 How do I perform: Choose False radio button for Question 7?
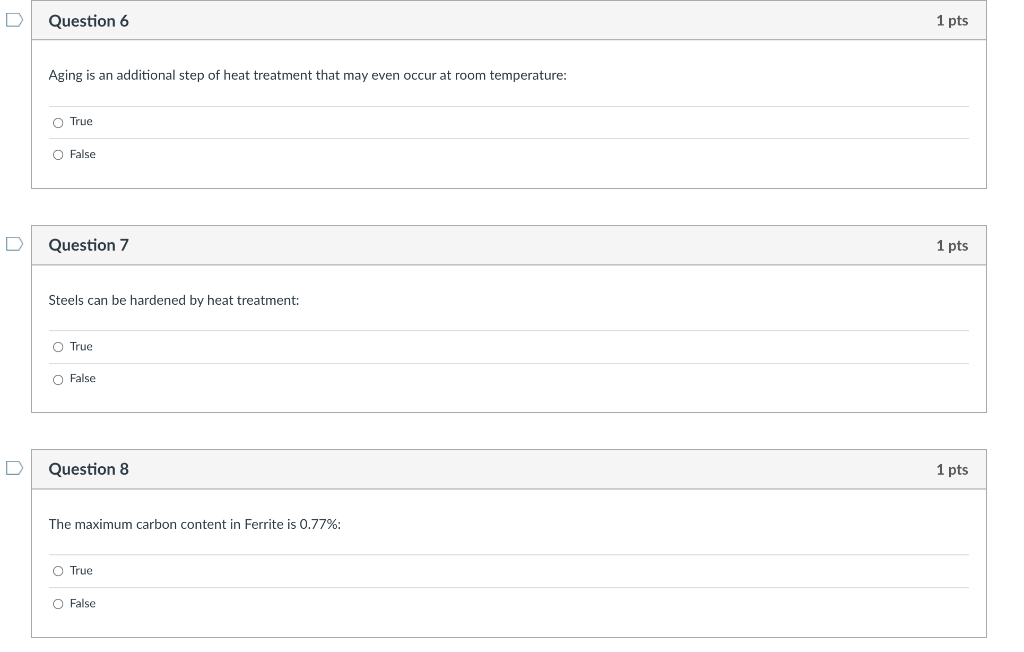point(58,379)
